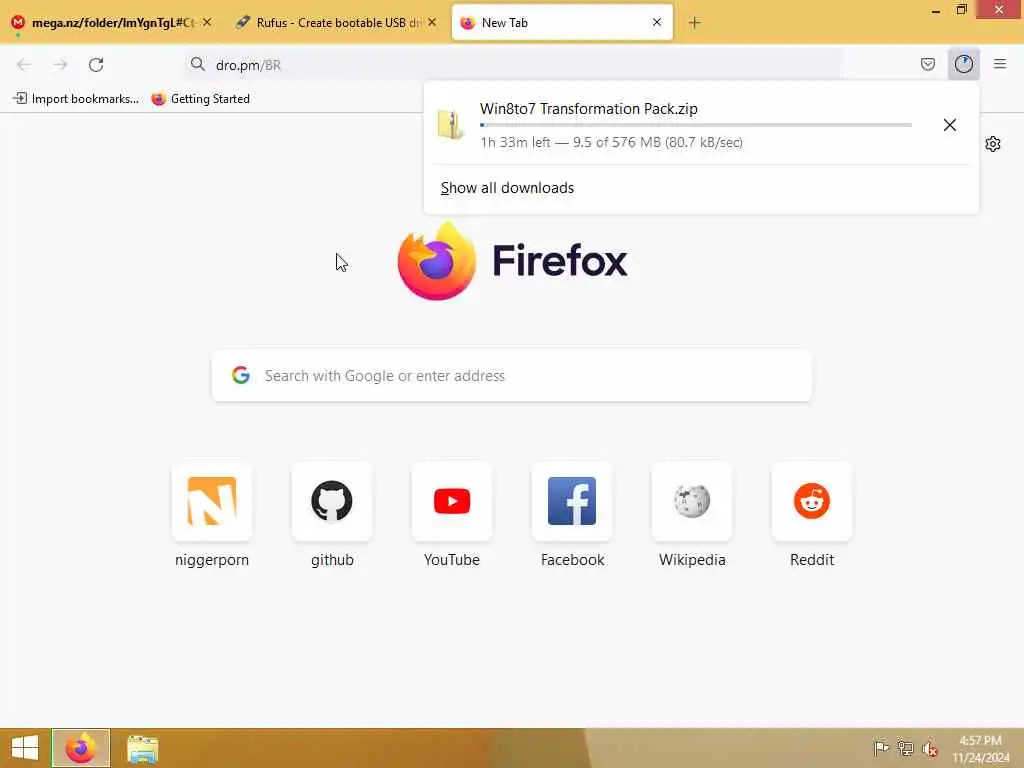This screenshot has width=1024, height=768.
Task: Open File Explorer from taskbar
Action: [x=142, y=749]
